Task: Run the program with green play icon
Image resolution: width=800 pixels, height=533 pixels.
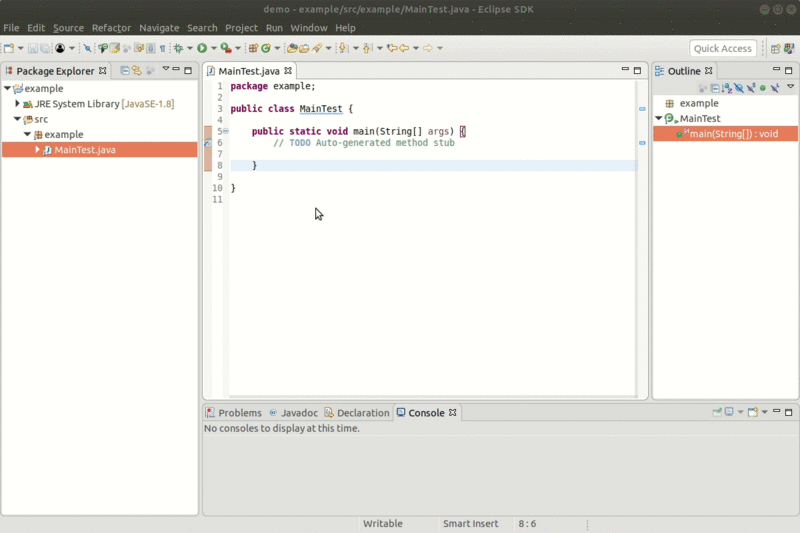Action: tap(202, 48)
